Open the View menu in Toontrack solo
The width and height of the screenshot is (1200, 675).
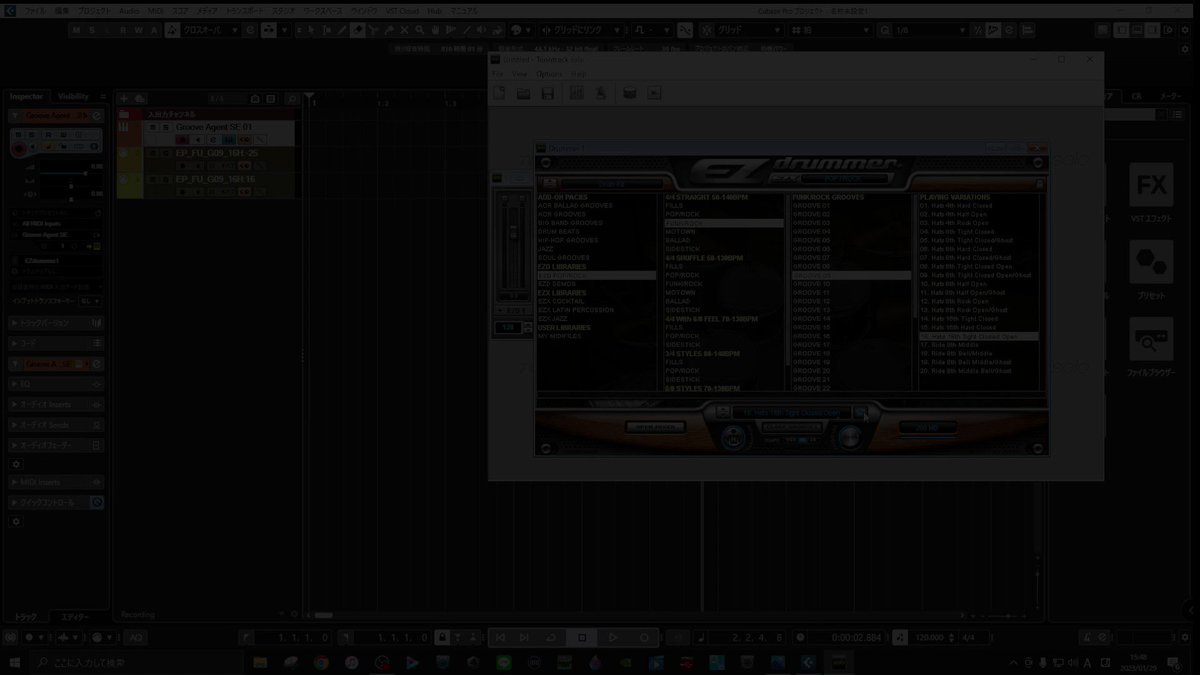[x=519, y=74]
